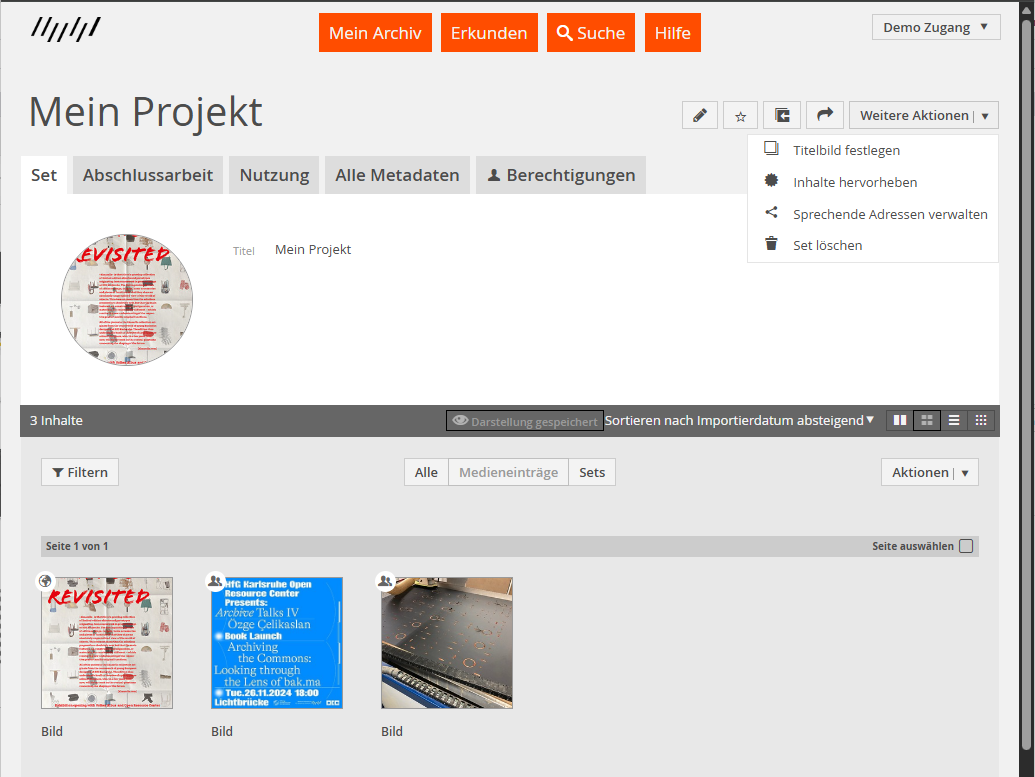Click the share arrow icon button
Screen dimensions: 1035x777
(x=824, y=115)
